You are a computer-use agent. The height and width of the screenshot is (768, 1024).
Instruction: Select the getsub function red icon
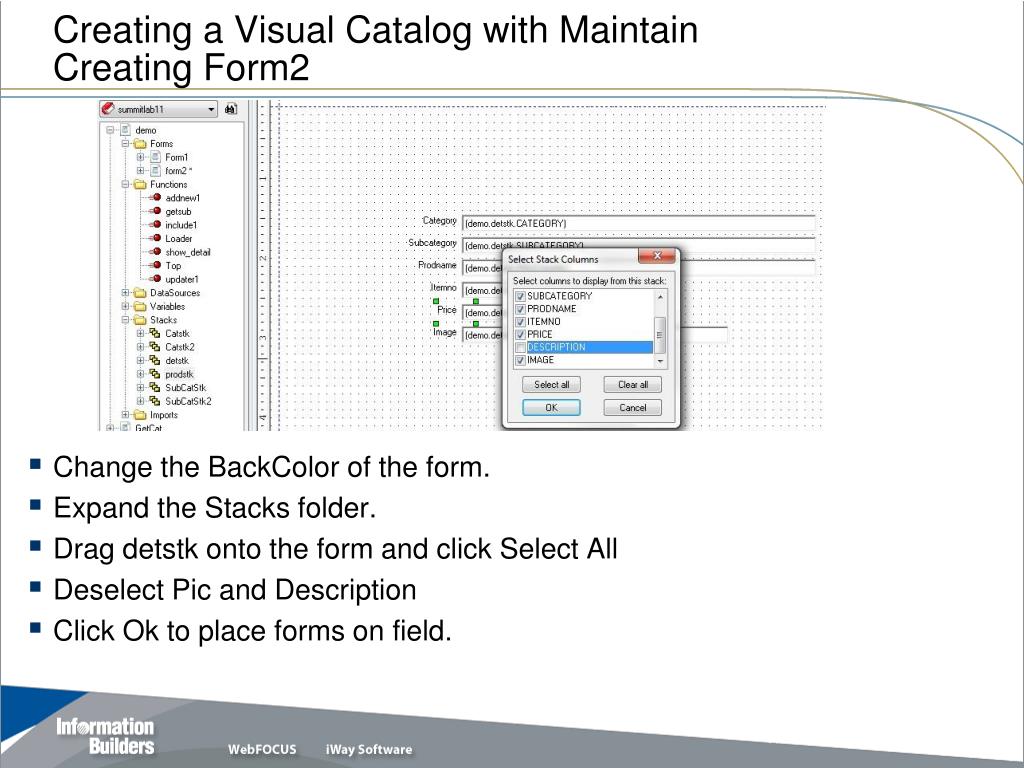pyautogui.click(x=156, y=211)
